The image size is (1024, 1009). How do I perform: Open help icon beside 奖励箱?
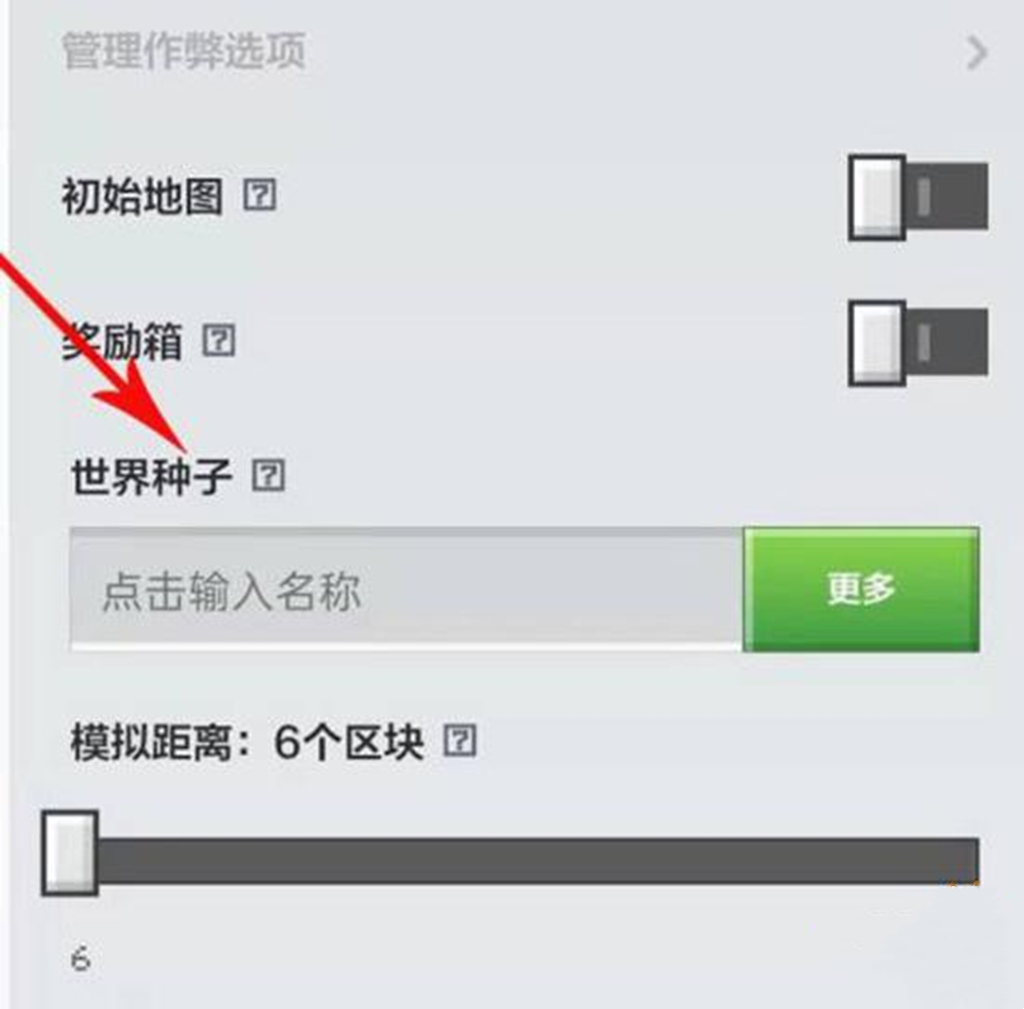[218, 340]
